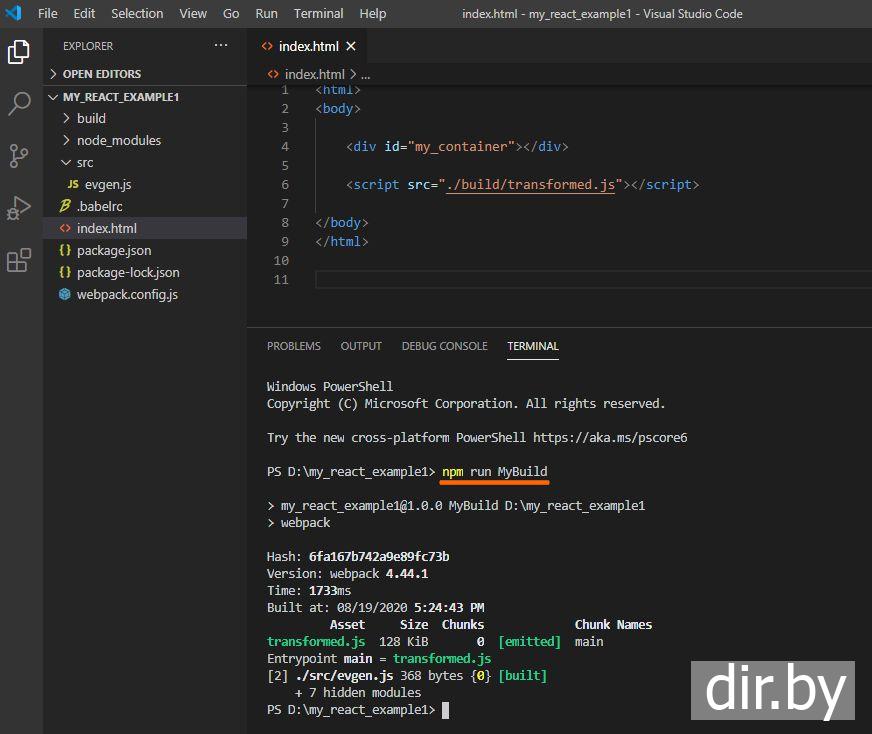Open the Explorer view in activity bar
This screenshot has height=734, width=872.
point(19,52)
